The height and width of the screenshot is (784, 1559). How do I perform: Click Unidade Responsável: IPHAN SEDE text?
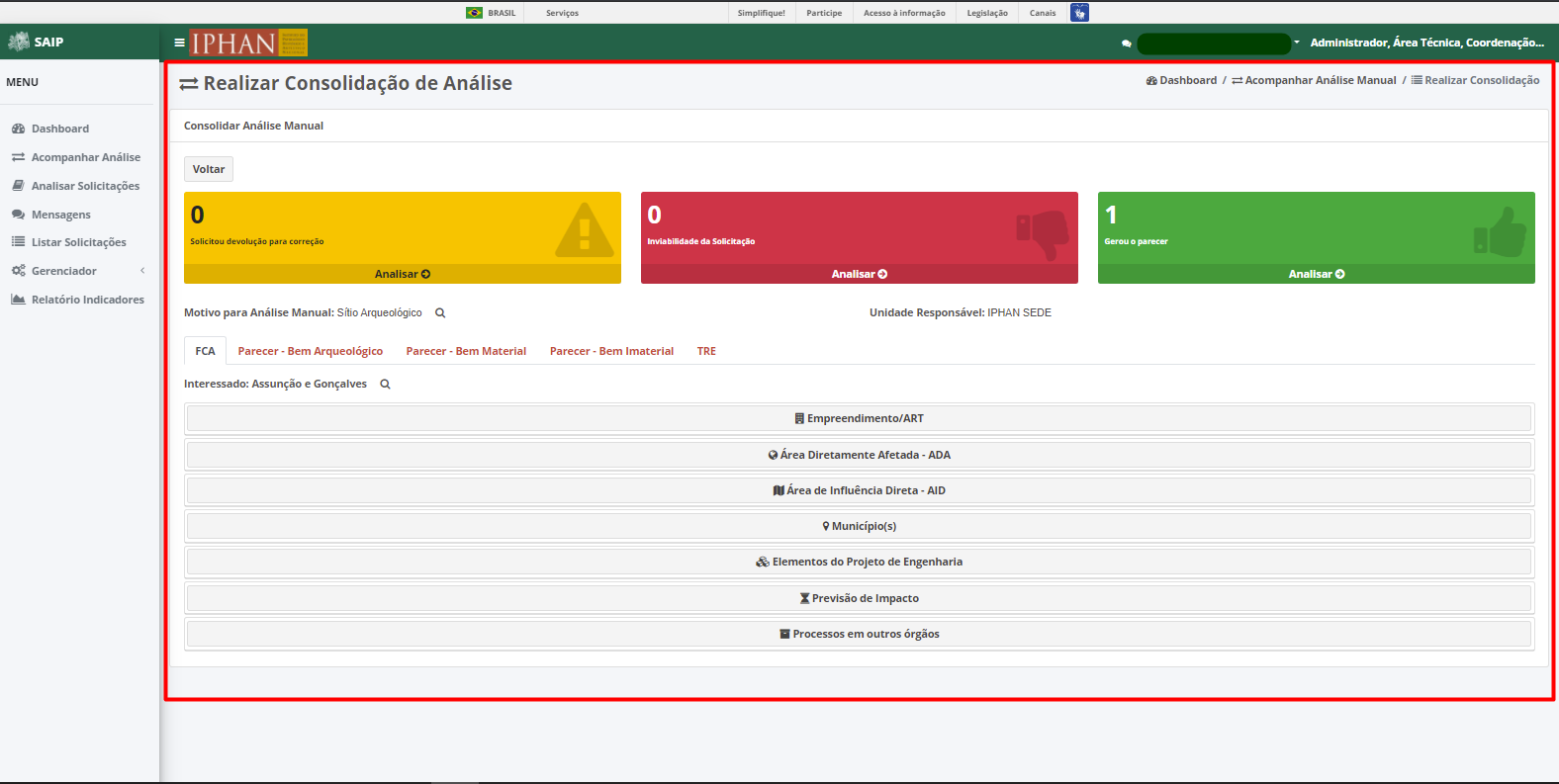(x=961, y=312)
